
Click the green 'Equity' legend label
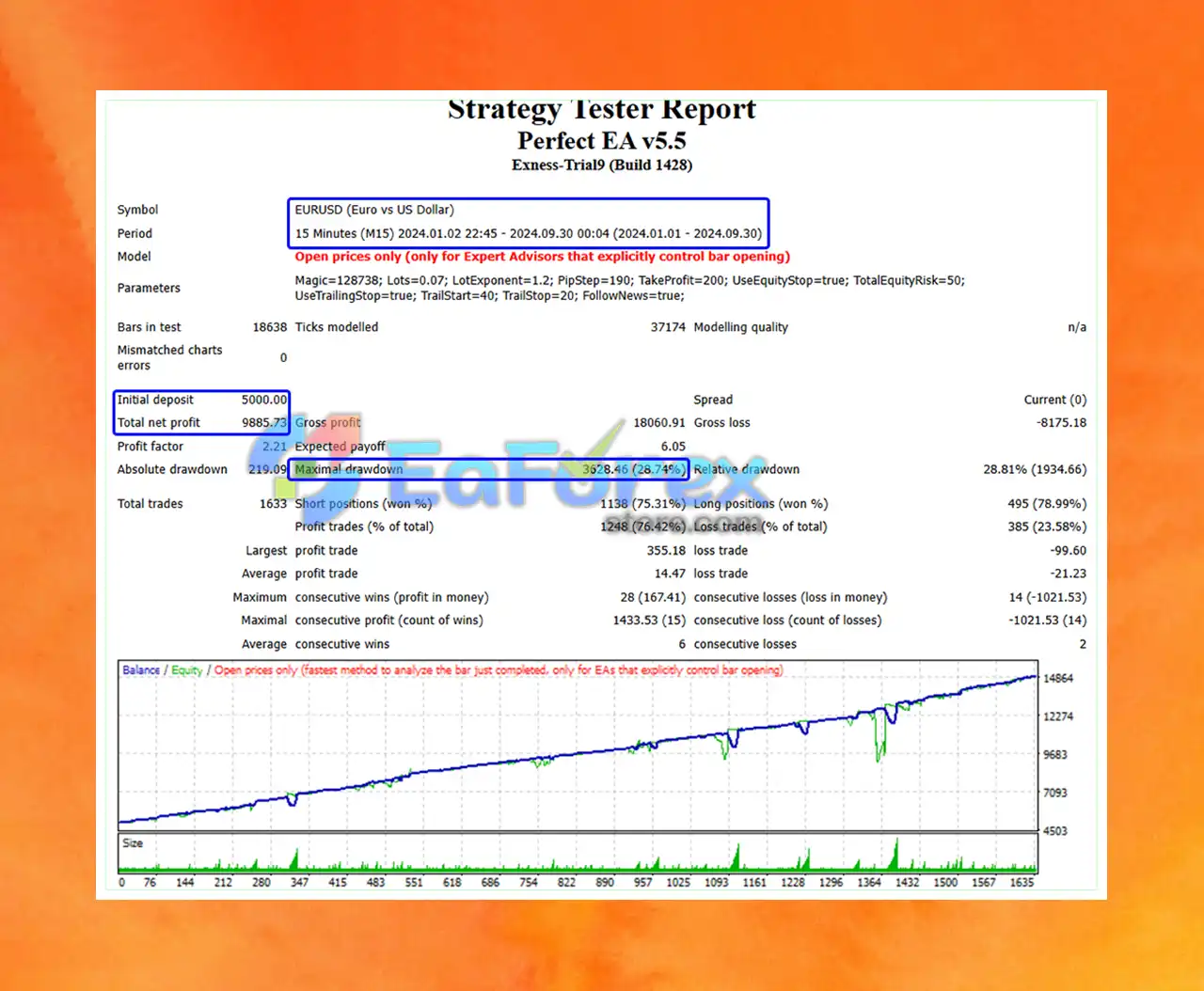click(x=186, y=670)
